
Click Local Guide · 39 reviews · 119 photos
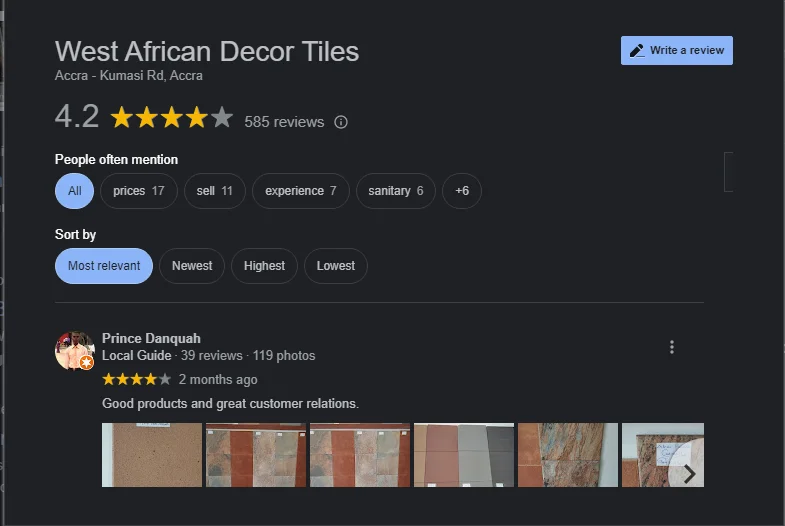(x=208, y=355)
